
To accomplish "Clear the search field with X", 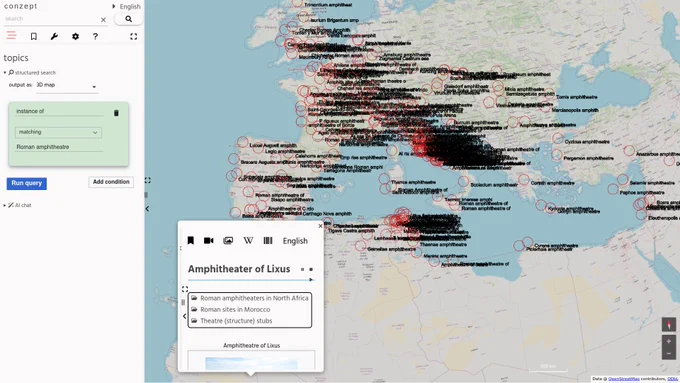I will click(103, 20).
